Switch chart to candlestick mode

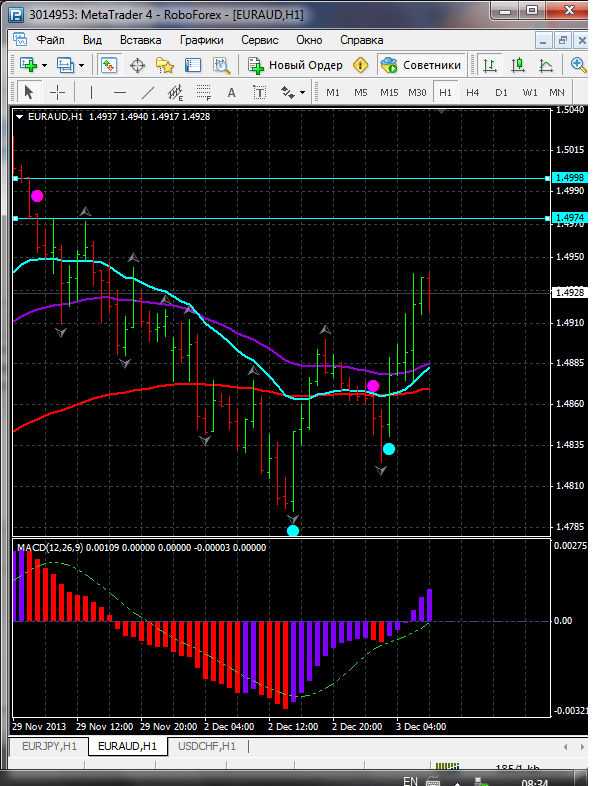(517, 65)
